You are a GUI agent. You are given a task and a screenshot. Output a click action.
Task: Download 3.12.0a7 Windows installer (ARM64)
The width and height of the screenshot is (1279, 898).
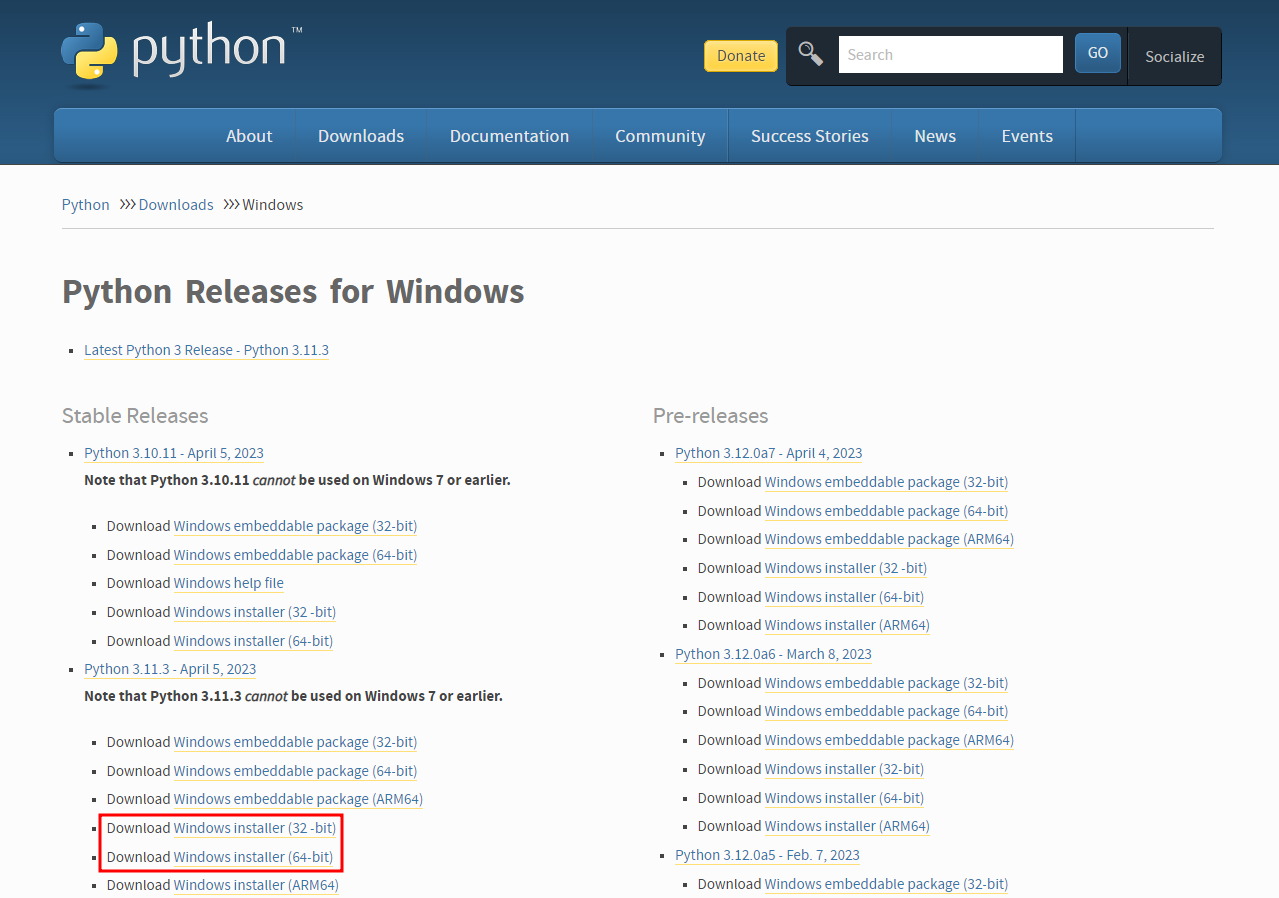pyautogui.click(x=847, y=625)
